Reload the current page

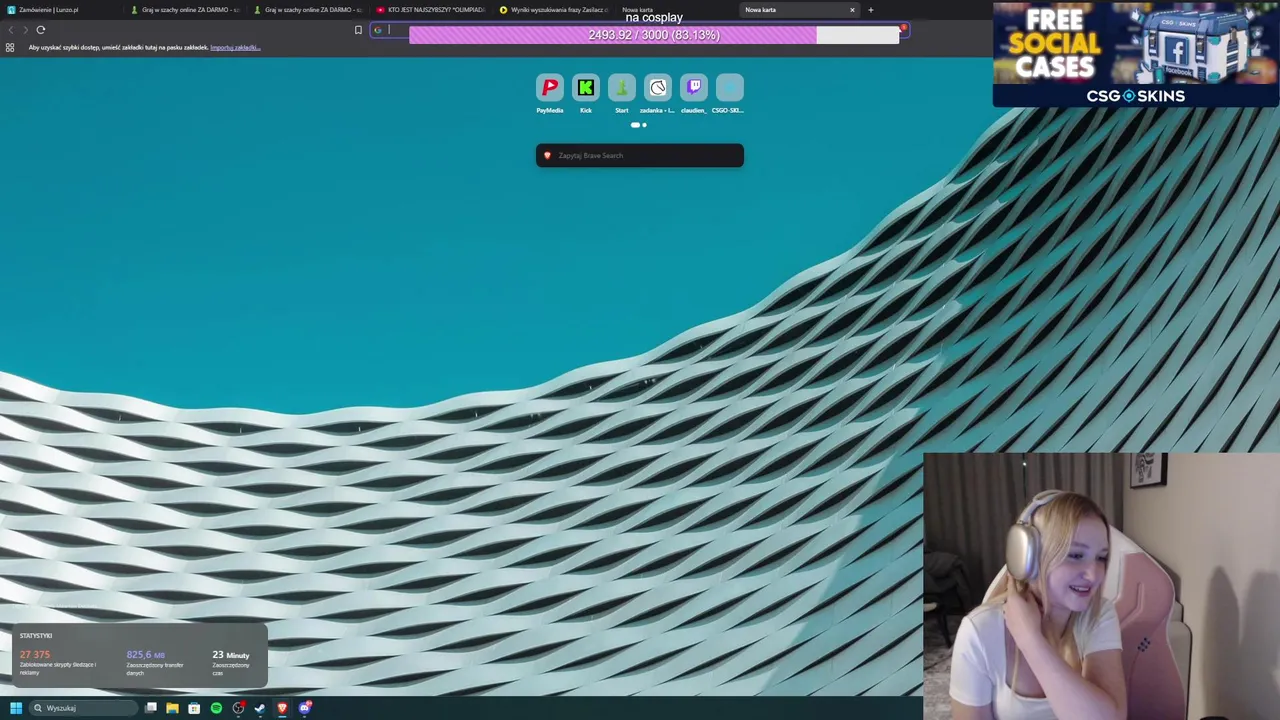pos(41,30)
